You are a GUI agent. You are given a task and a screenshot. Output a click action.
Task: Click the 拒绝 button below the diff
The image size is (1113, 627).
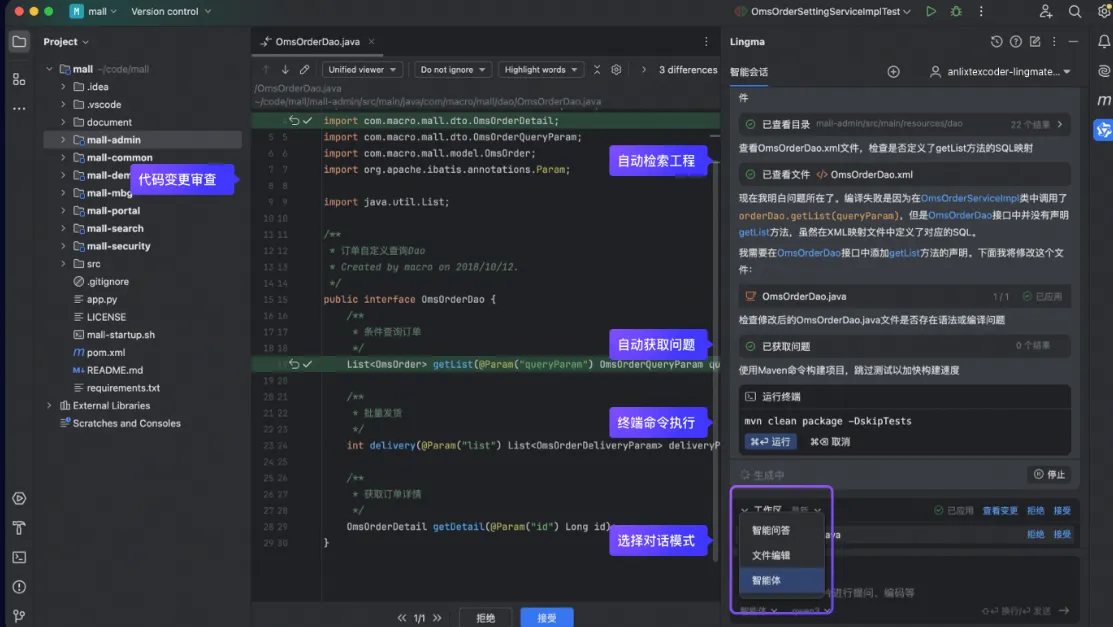click(x=486, y=618)
